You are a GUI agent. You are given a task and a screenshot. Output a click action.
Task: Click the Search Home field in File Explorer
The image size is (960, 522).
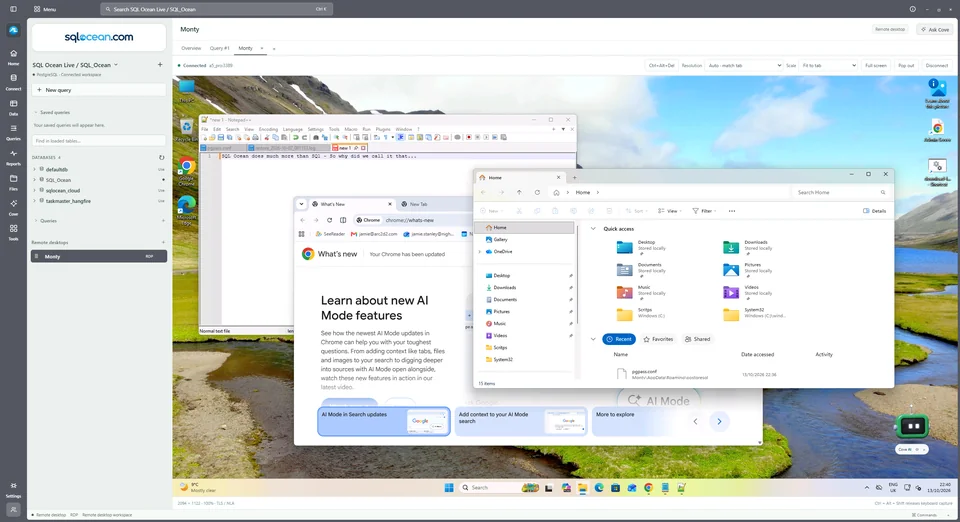(841, 192)
